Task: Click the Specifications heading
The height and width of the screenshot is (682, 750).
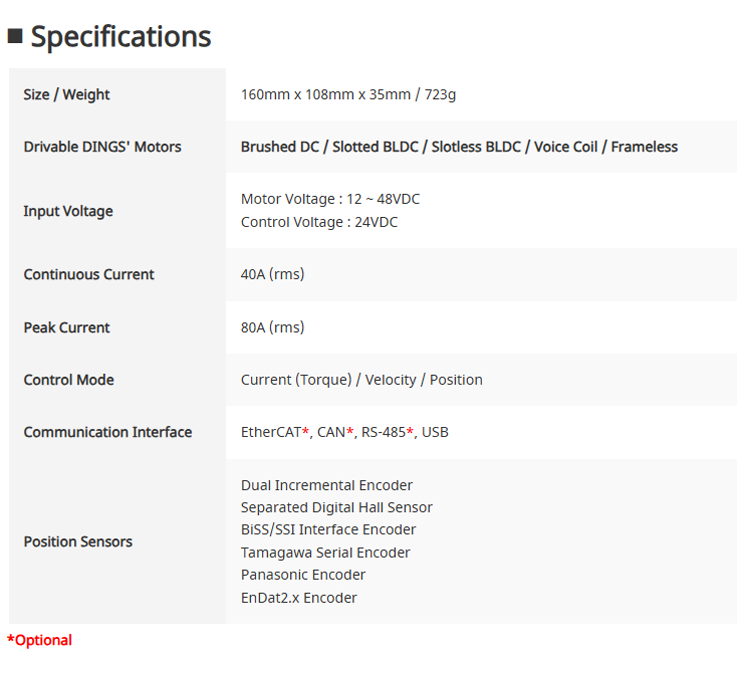Action: coord(120,36)
